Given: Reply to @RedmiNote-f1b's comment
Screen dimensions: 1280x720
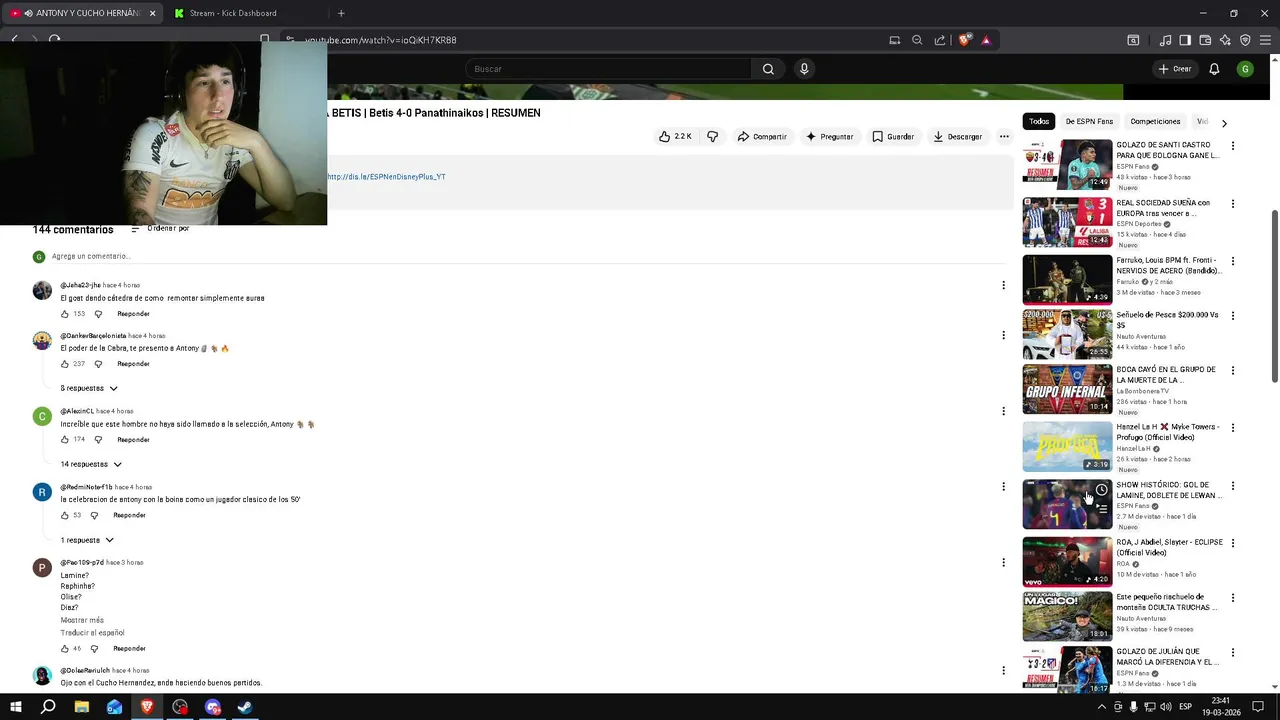Looking at the screenshot, I should click(129, 516).
